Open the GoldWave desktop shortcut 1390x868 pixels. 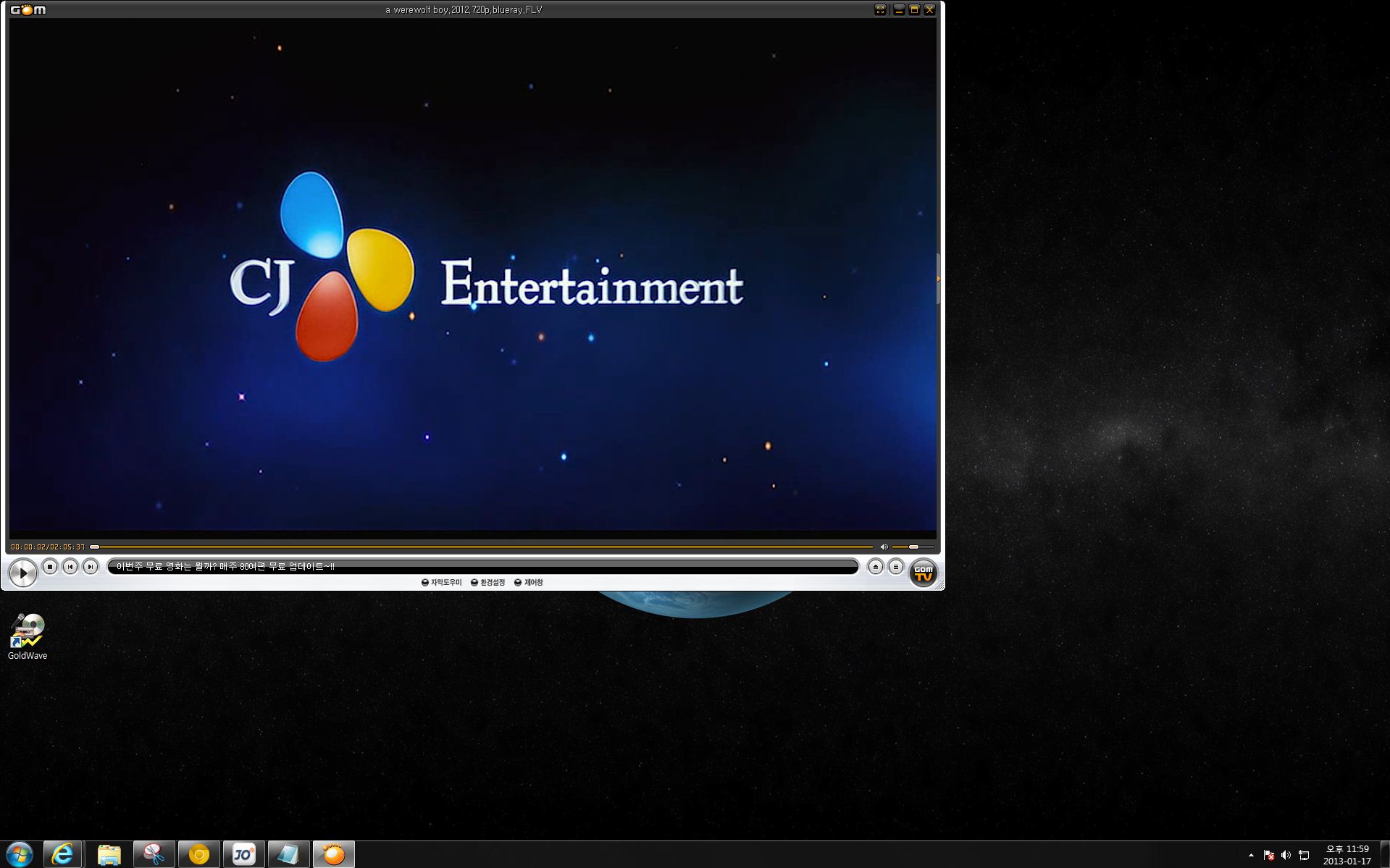coord(28,637)
